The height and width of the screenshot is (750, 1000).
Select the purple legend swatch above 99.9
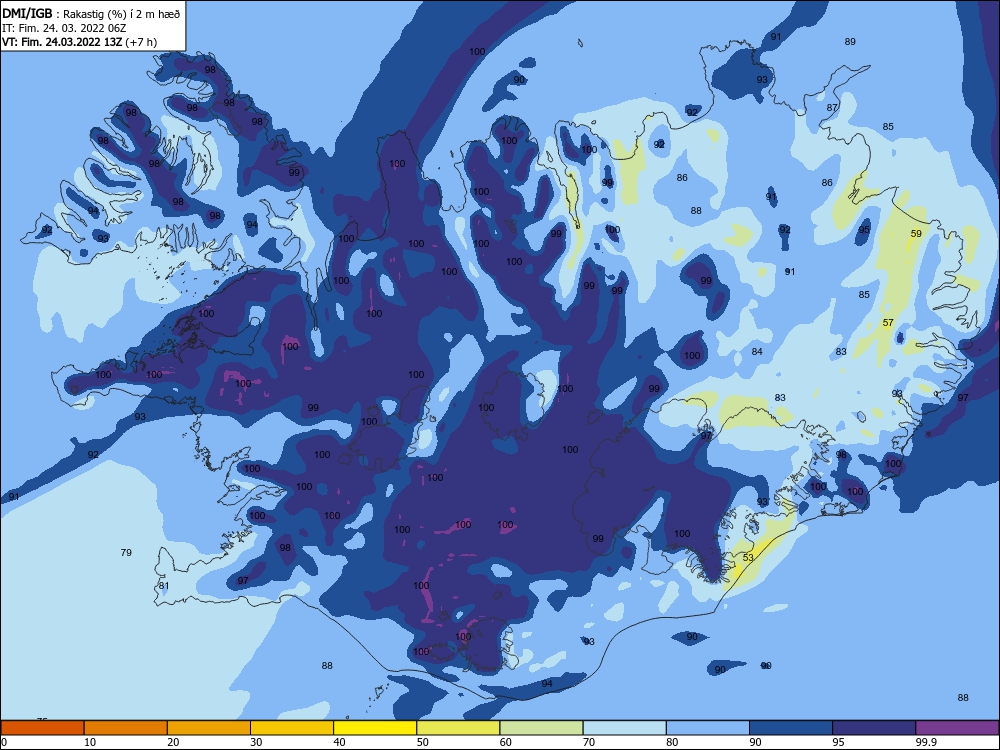pos(957,728)
